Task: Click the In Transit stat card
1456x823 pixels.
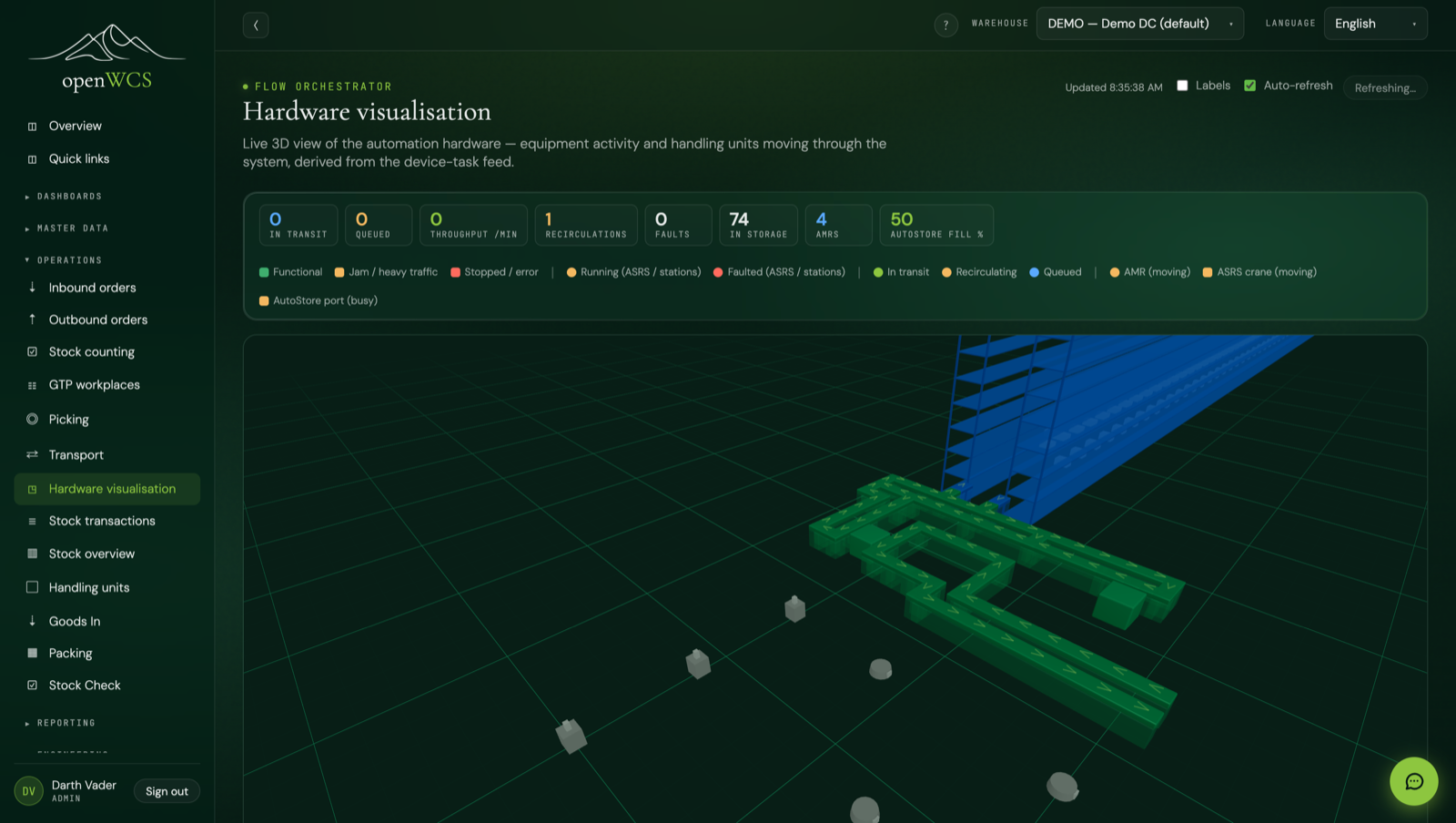Action: (x=298, y=225)
